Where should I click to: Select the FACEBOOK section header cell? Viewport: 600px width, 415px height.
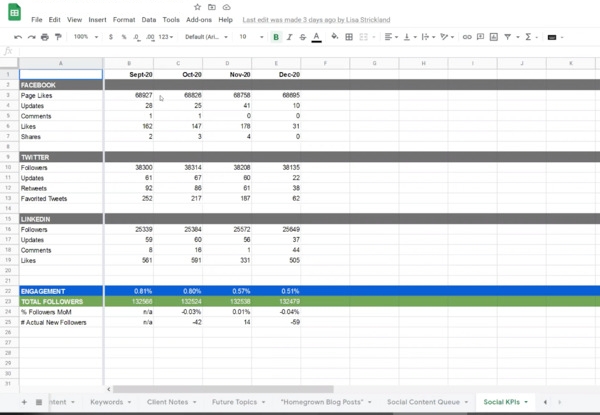pyautogui.click(x=61, y=85)
